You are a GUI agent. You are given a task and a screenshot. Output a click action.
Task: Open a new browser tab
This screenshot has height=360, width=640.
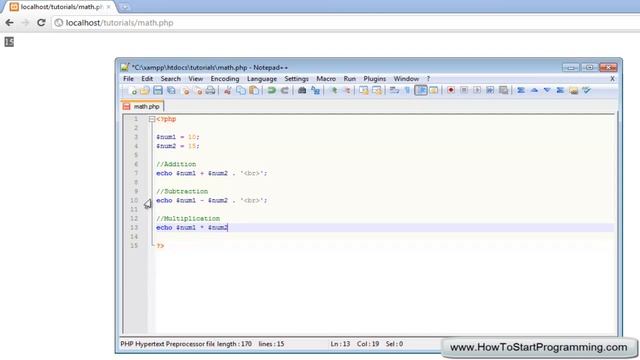[124, 7]
